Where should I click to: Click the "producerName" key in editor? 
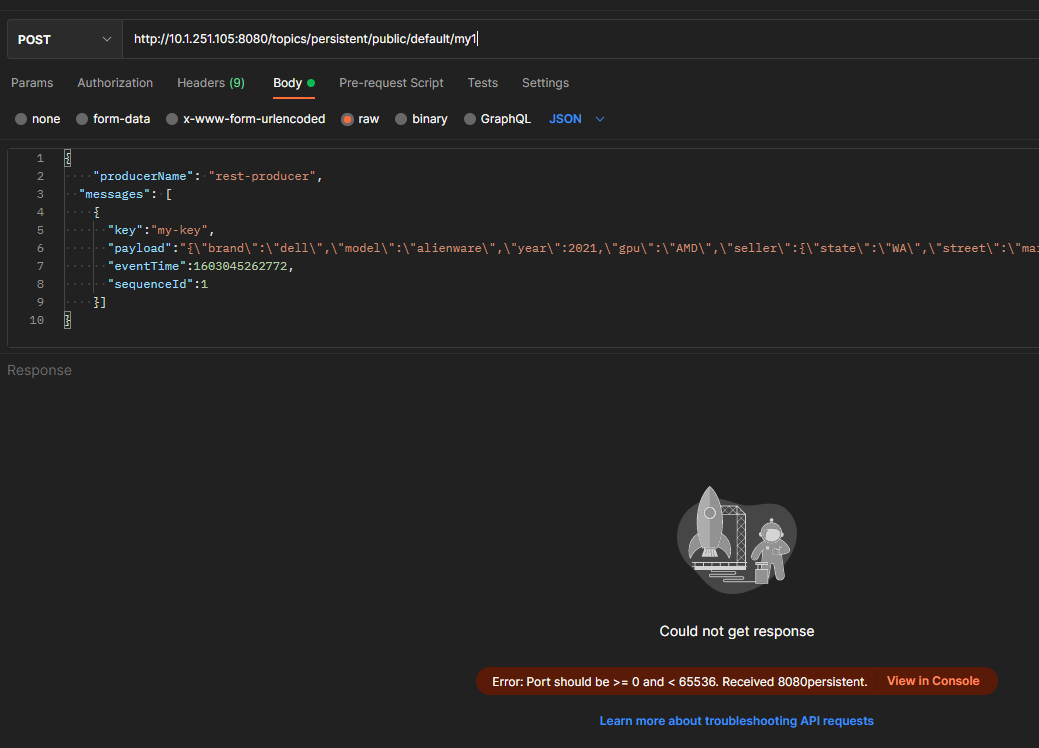(x=143, y=176)
